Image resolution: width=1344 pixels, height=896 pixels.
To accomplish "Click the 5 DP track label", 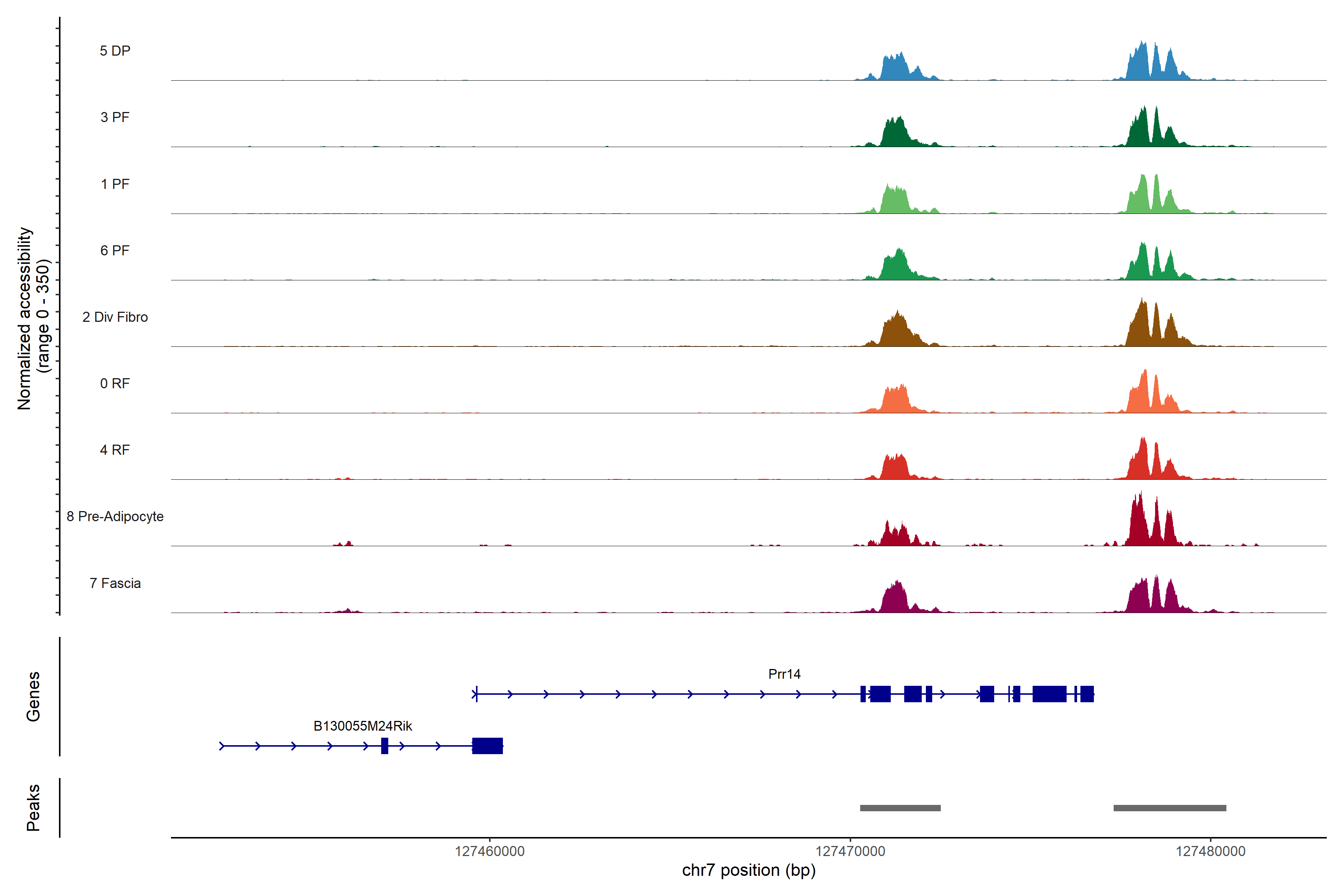I will pos(115,51).
